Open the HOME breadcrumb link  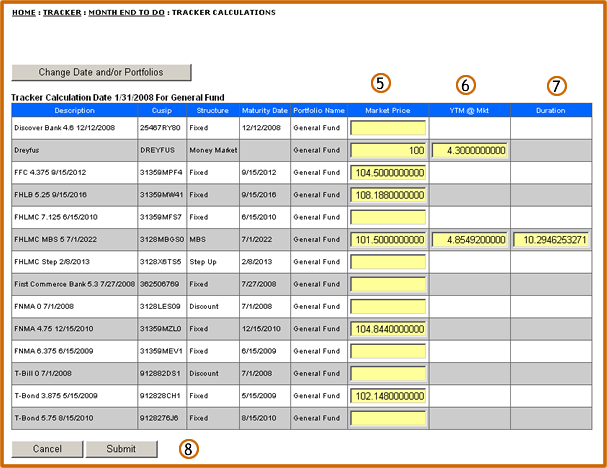coord(24,12)
